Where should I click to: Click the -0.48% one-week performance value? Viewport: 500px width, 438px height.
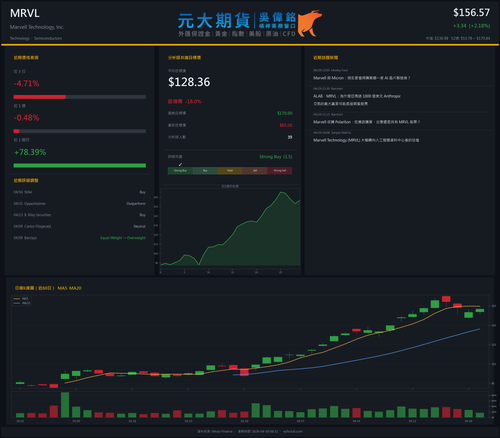click(x=26, y=118)
